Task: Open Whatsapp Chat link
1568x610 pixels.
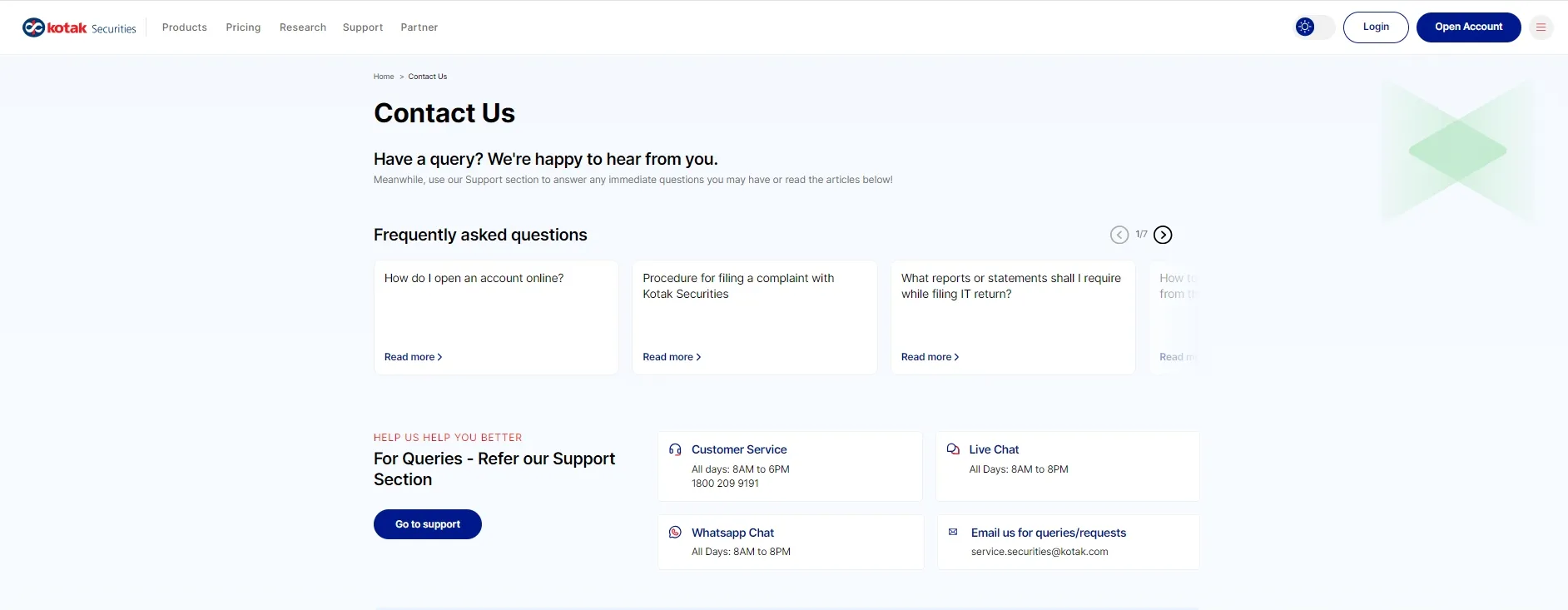Action: pyautogui.click(x=732, y=533)
